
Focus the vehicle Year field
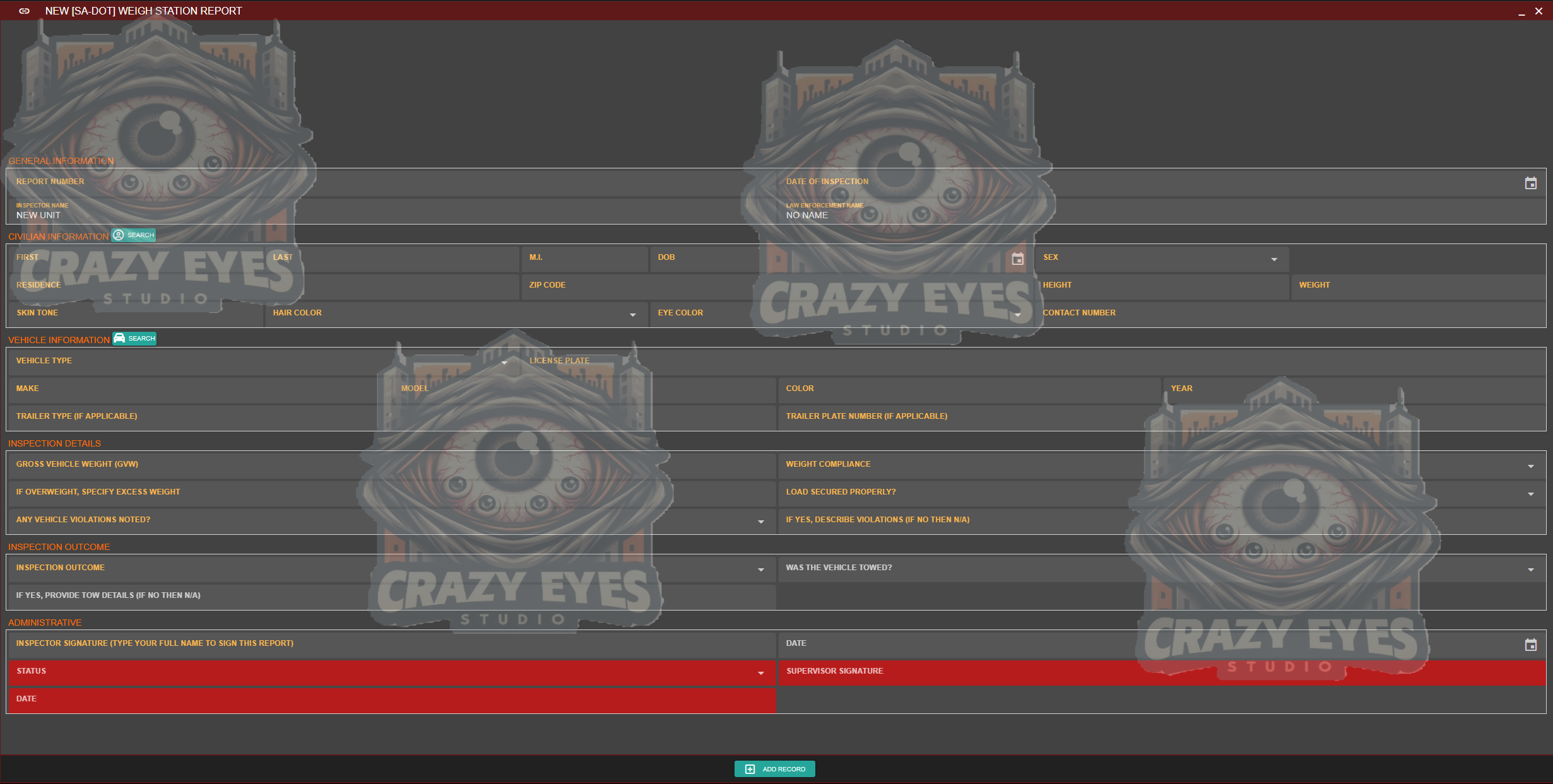click(1354, 390)
